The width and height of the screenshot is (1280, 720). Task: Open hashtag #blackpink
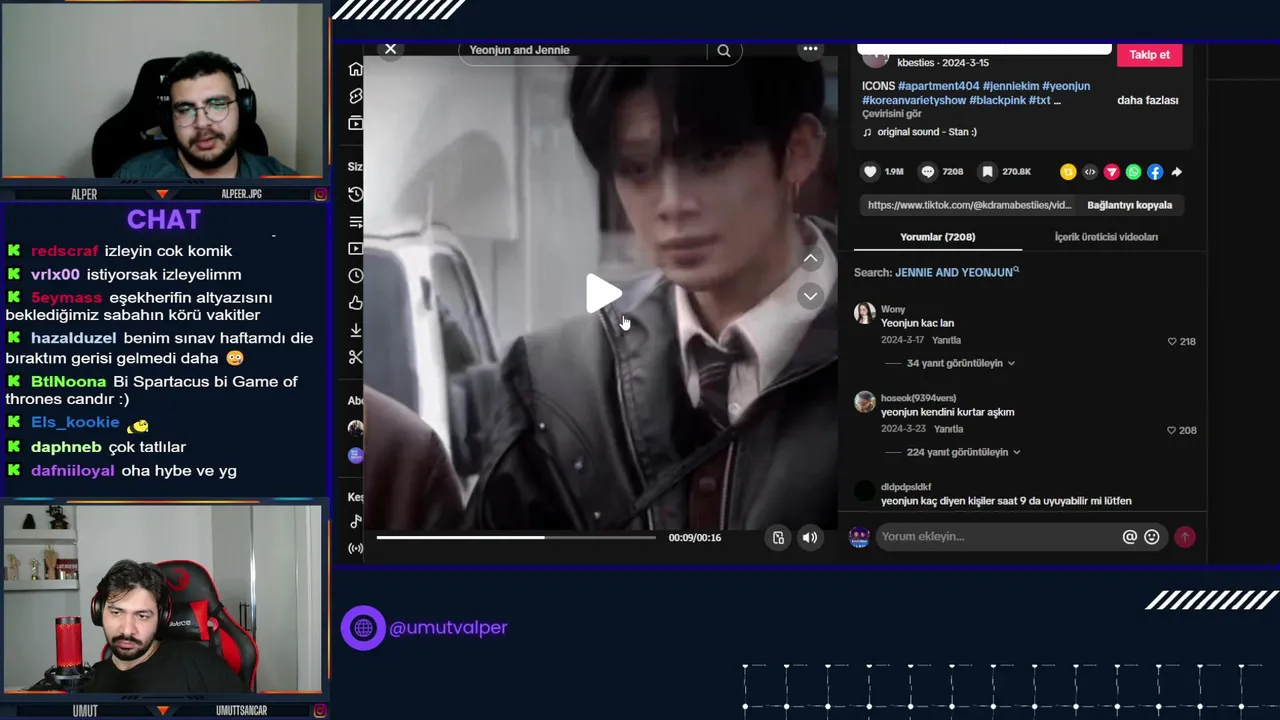click(997, 100)
